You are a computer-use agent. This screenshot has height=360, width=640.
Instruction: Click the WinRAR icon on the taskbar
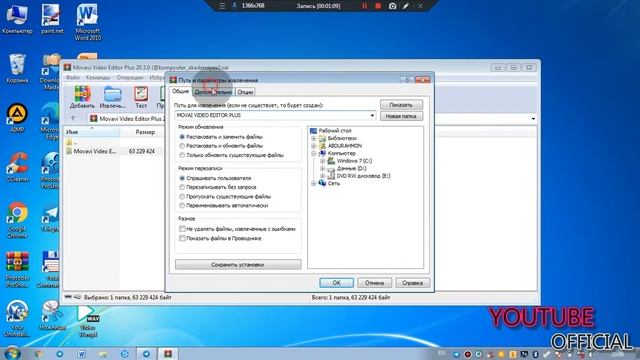point(168,354)
